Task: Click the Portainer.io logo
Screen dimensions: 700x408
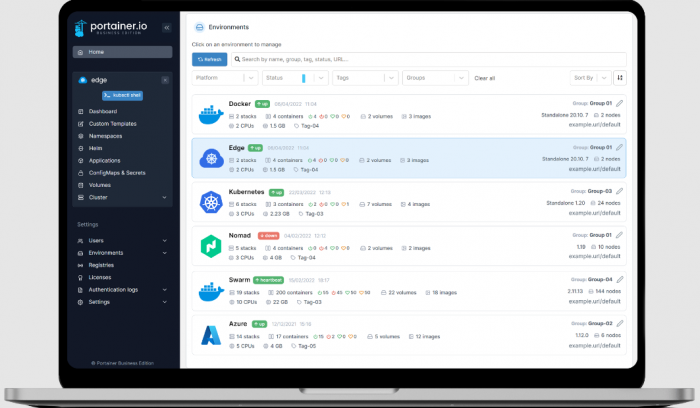Action: click(110, 28)
